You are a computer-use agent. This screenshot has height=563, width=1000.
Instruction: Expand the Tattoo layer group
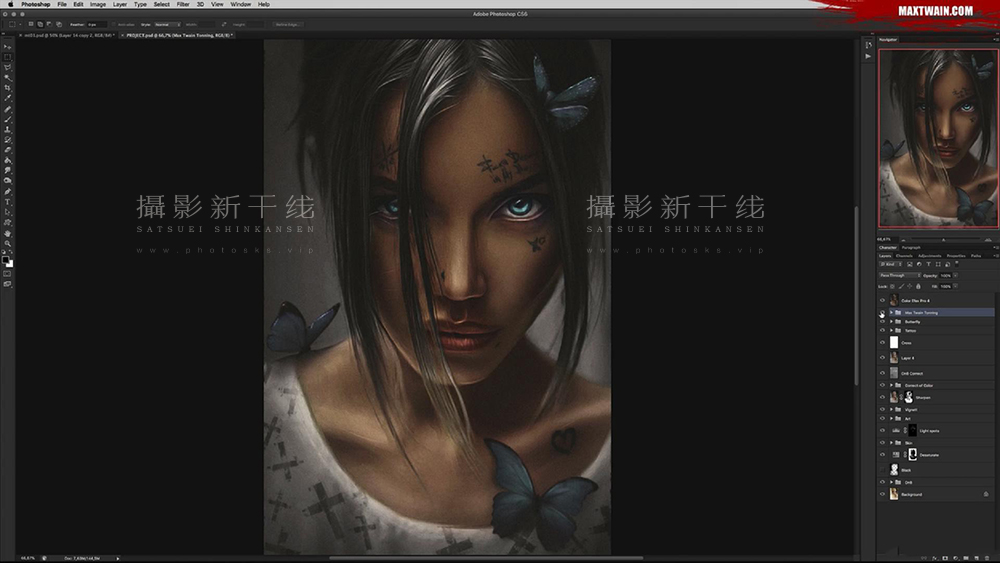pyautogui.click(x=892, y=330)
